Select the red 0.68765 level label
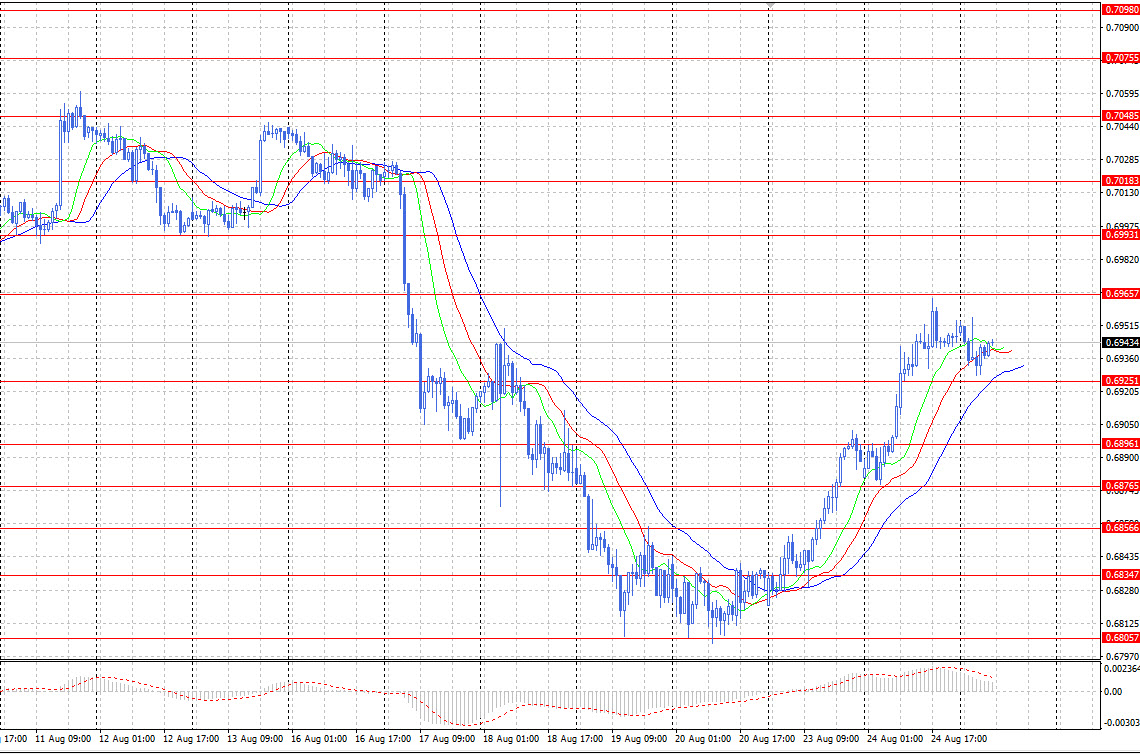This screenshot has width=1140, height=754. coord(1121,486)
